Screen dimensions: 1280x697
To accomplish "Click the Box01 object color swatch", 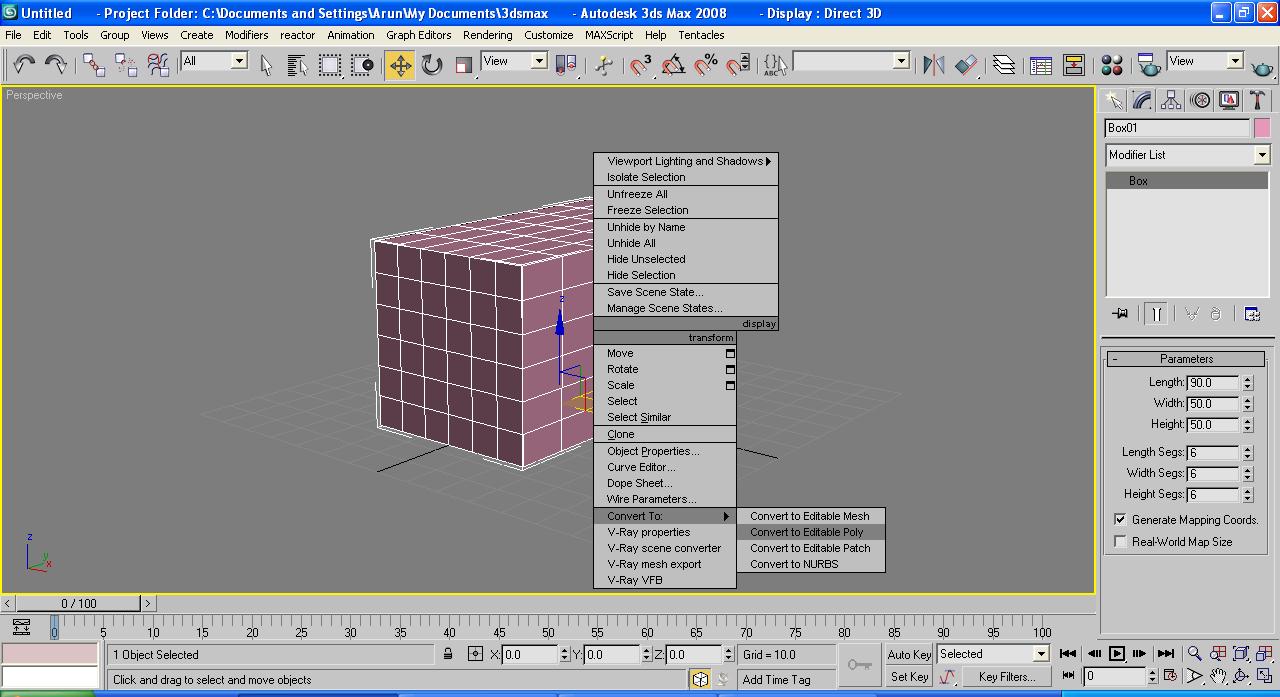I will pos(1262,128).
